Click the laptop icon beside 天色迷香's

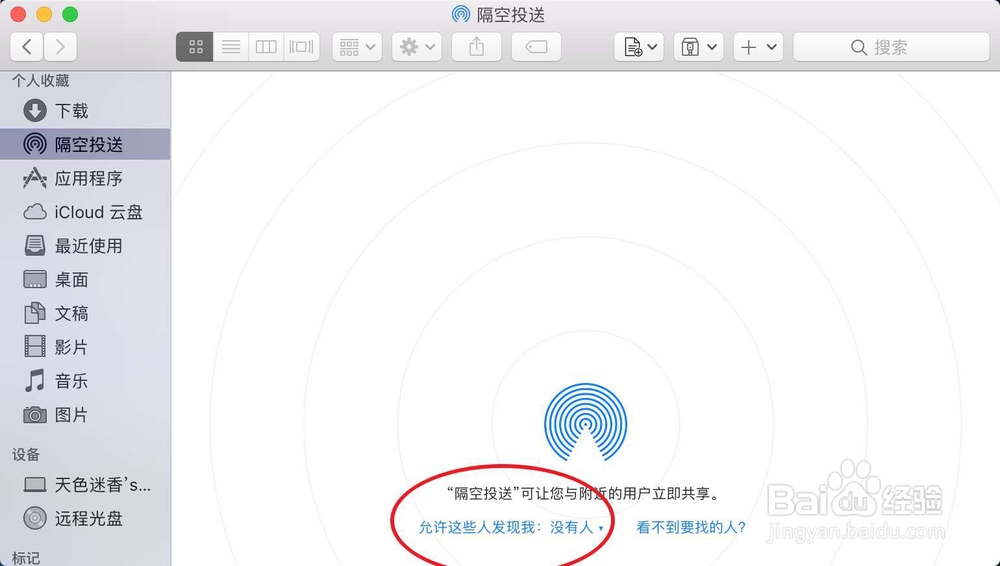(34, 486)
